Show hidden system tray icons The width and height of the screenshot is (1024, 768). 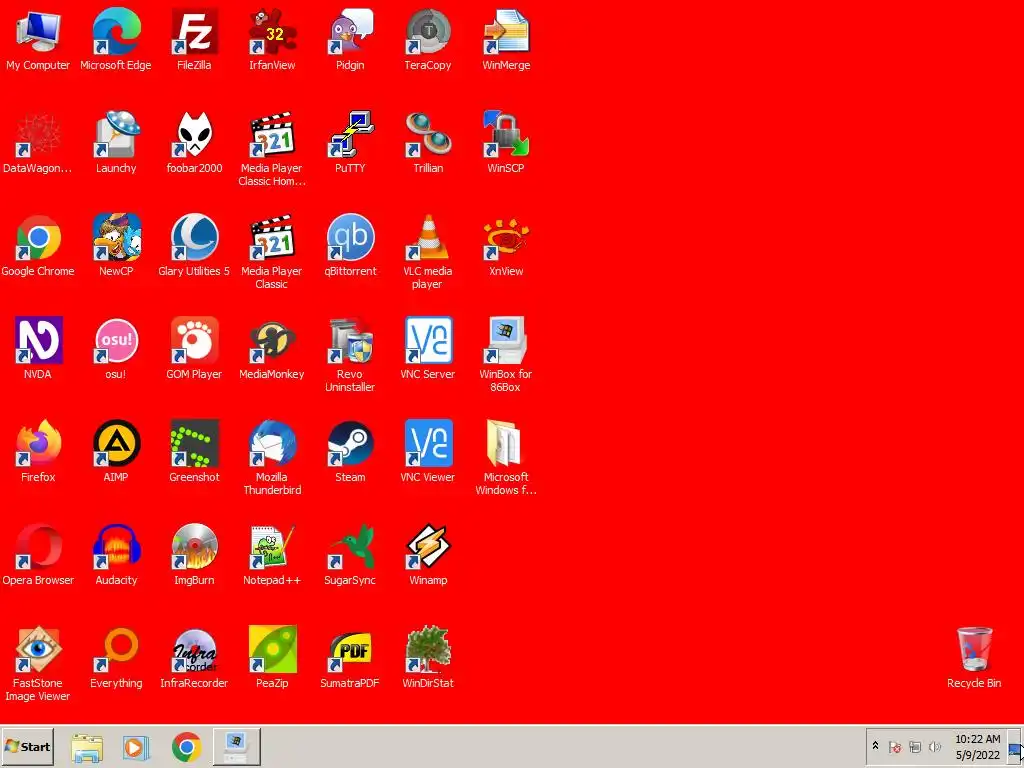876,746
